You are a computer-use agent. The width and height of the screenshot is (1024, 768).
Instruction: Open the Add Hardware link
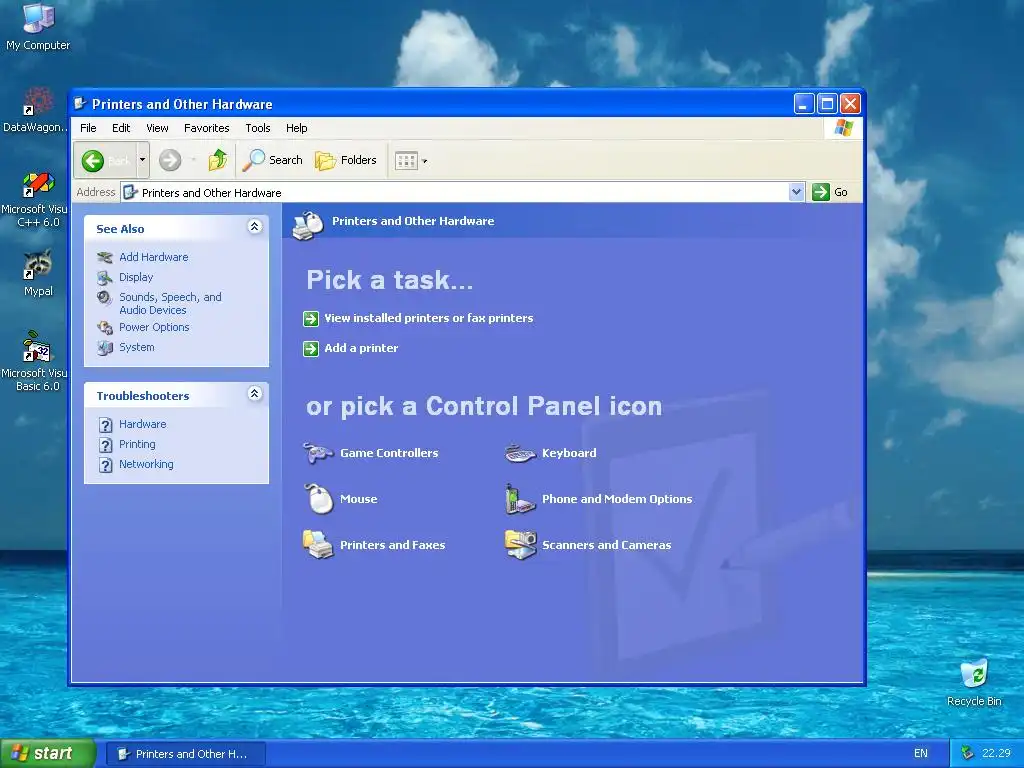click(x=153, y=257)
